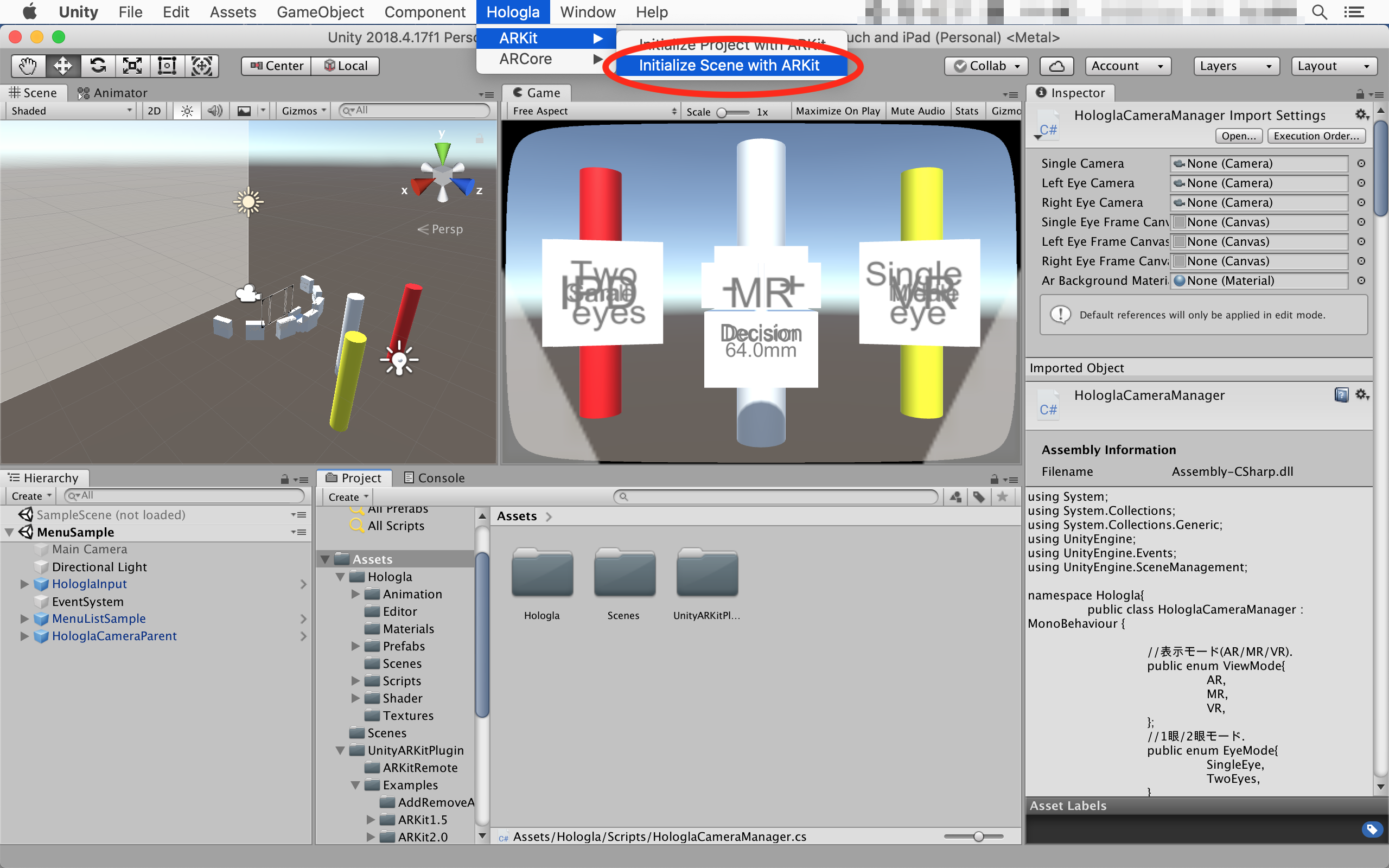This screenshot has width=1389, height=868.
Task: Select the Rotate tool
Action: [98, 66]
